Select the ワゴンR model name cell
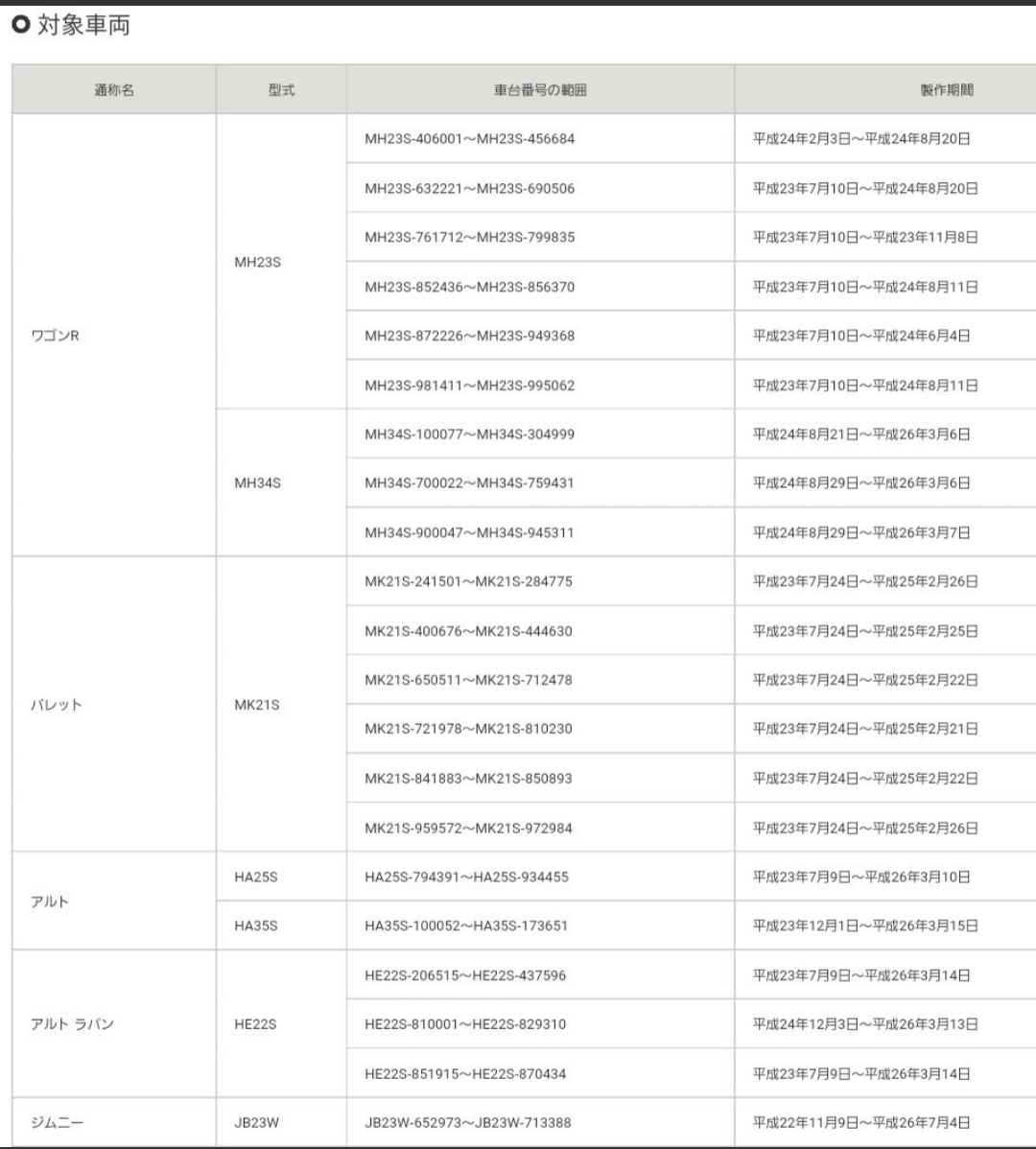 (114, 336)
